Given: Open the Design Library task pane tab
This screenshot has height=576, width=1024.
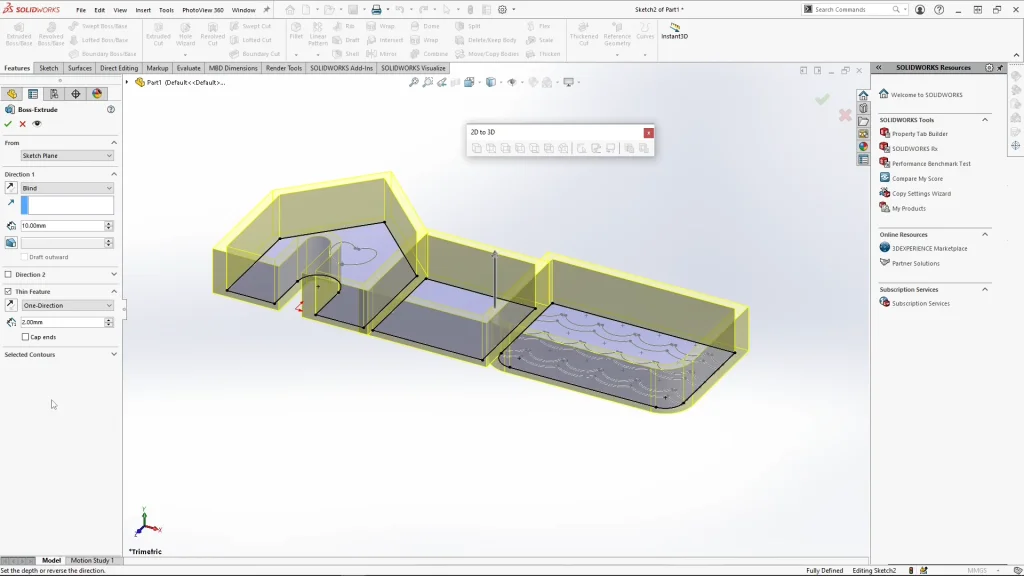Looking at the screenshot, I should click(863, 108).
